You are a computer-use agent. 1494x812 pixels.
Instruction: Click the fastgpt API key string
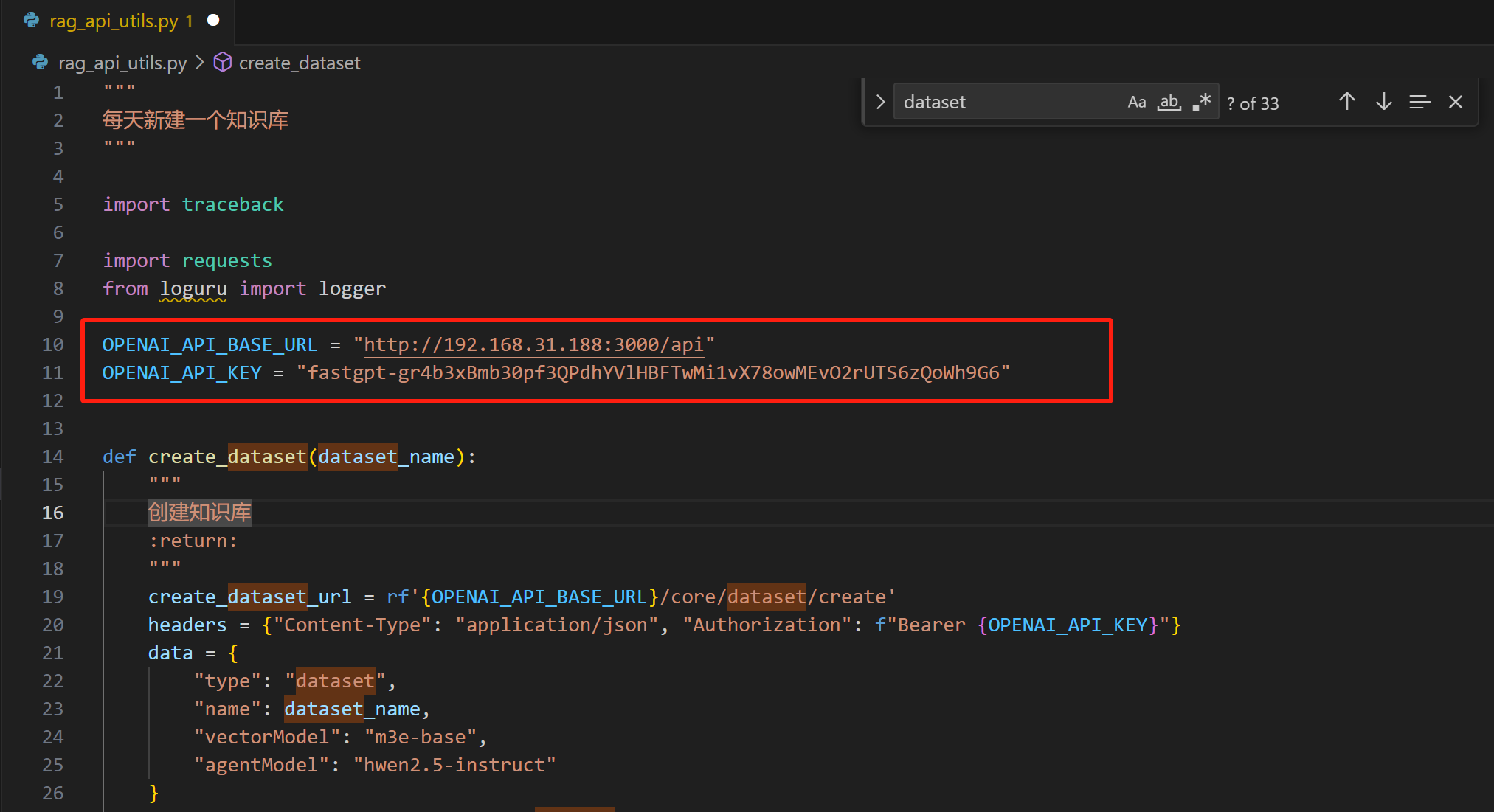click(653, 372)
